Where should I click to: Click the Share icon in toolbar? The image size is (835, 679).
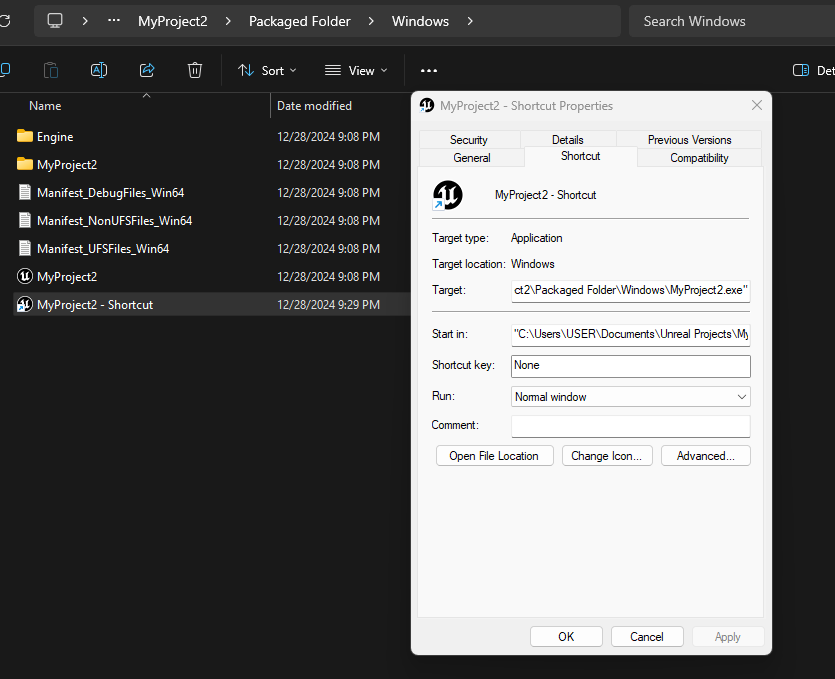[x=147, y=70]
